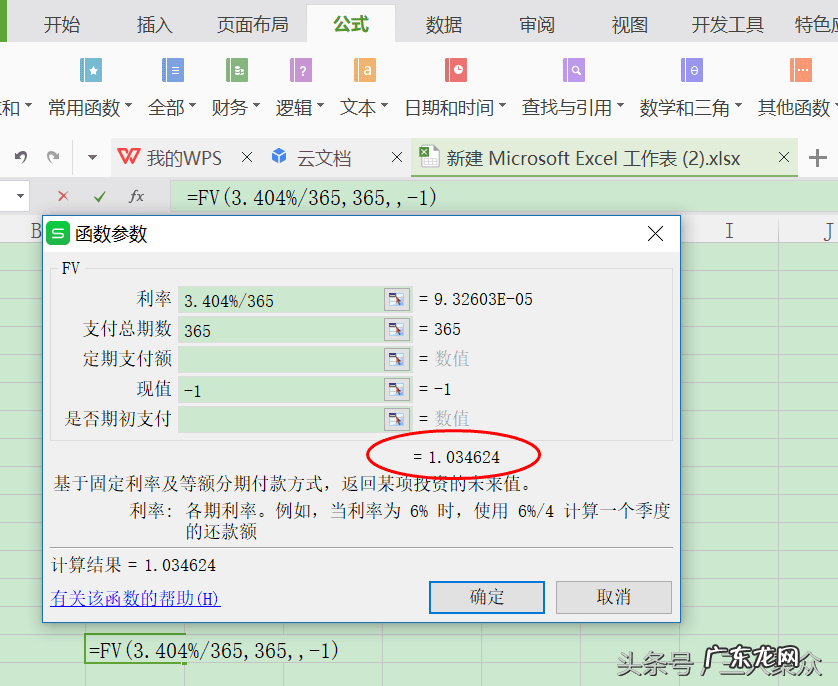Viewport: 838px width, 686px height.
Task: Expand the 财务 dropdown
Action: pyautogui.click(x=257, y=105)
